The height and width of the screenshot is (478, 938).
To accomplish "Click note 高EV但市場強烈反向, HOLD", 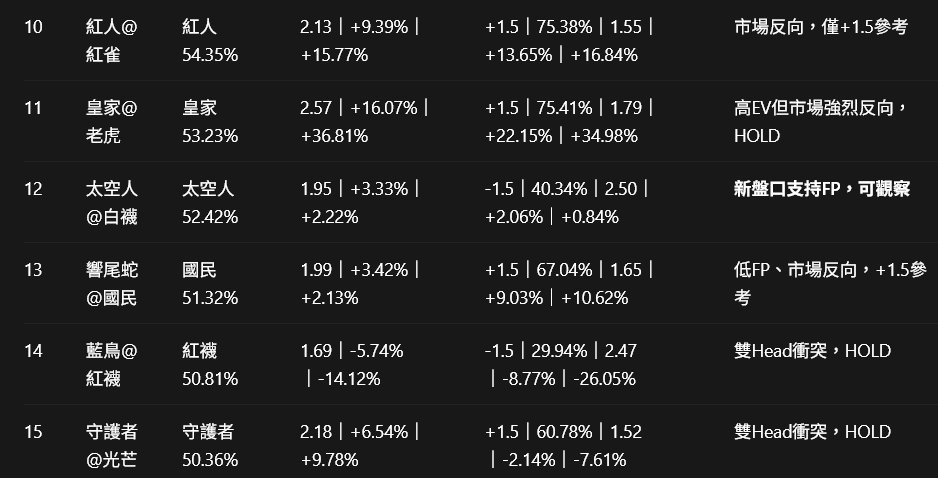I will (x=821, y=122).
